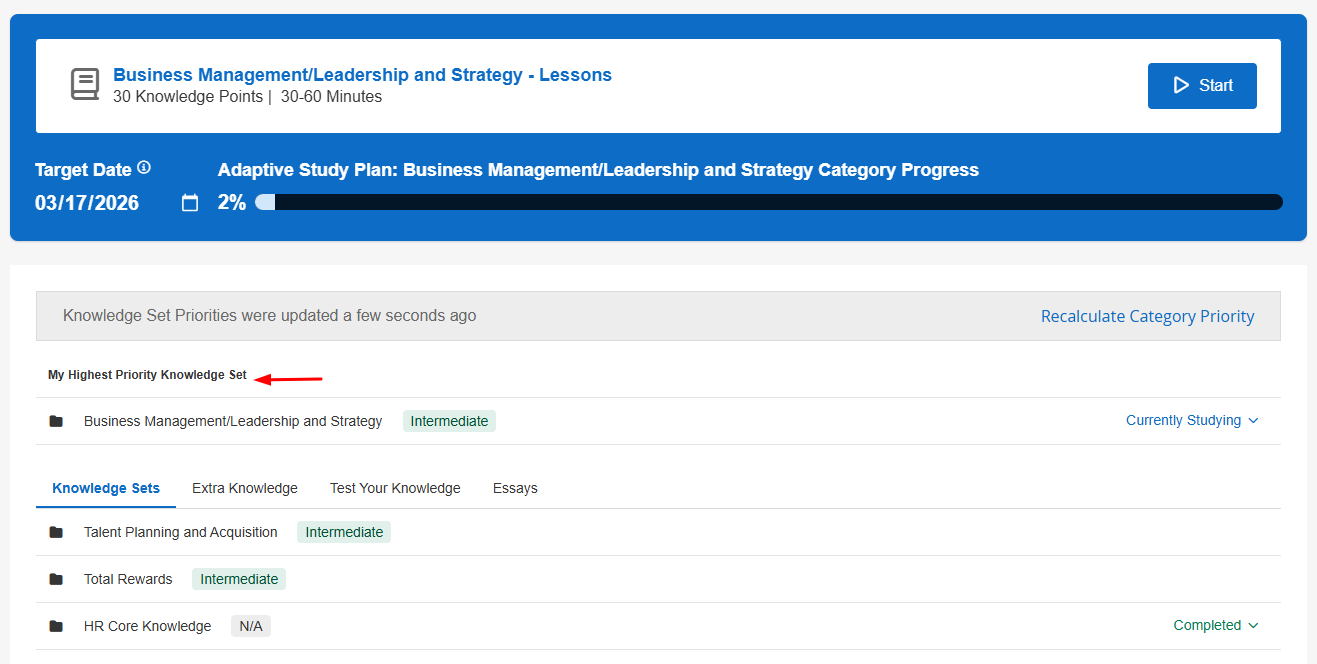Click folder icon beside Business Management/Leadership and Strategy
This screenshot has height=664, width=1317.
(56, 421)
